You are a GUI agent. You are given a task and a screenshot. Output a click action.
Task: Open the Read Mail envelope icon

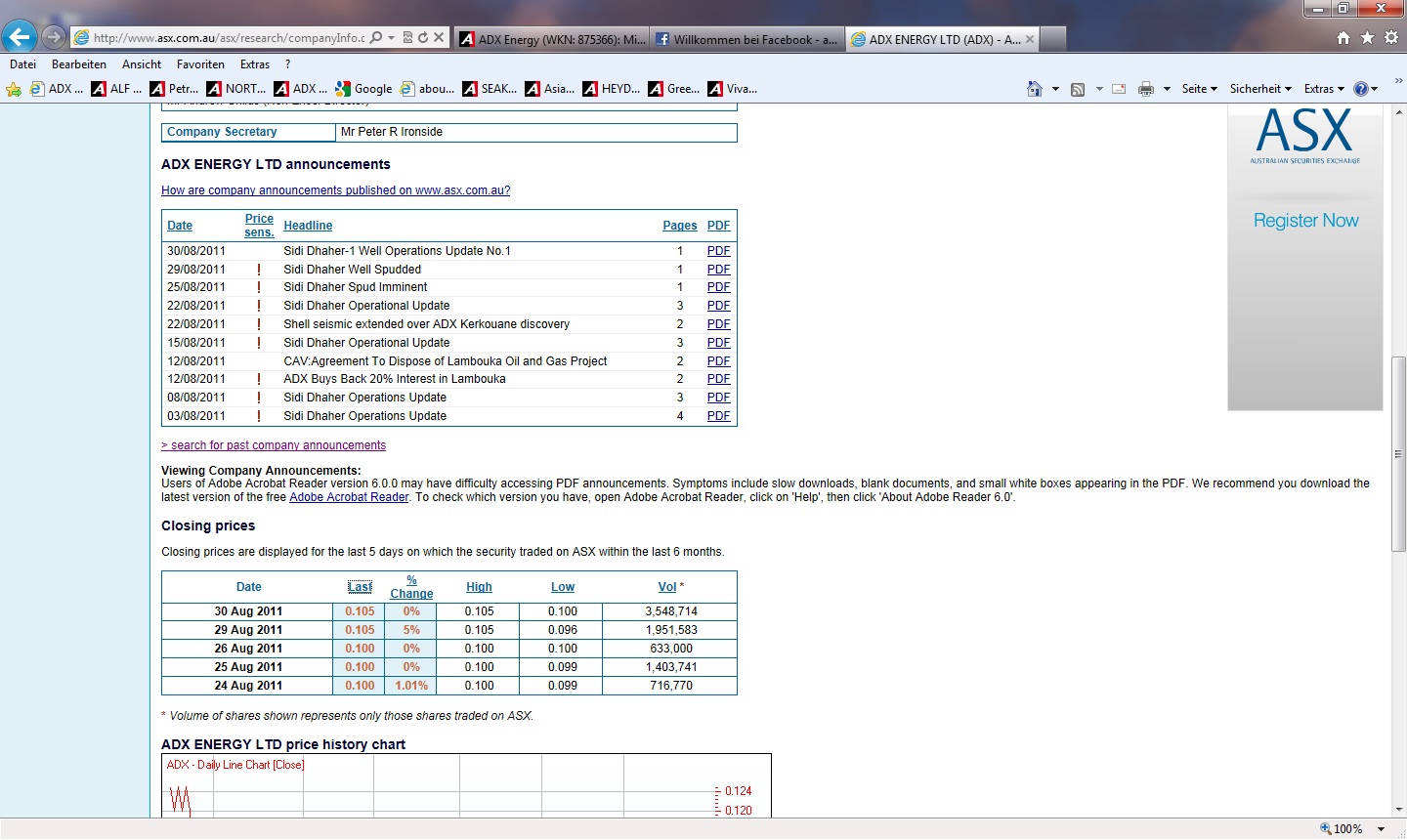click(x=1119, y=89)
